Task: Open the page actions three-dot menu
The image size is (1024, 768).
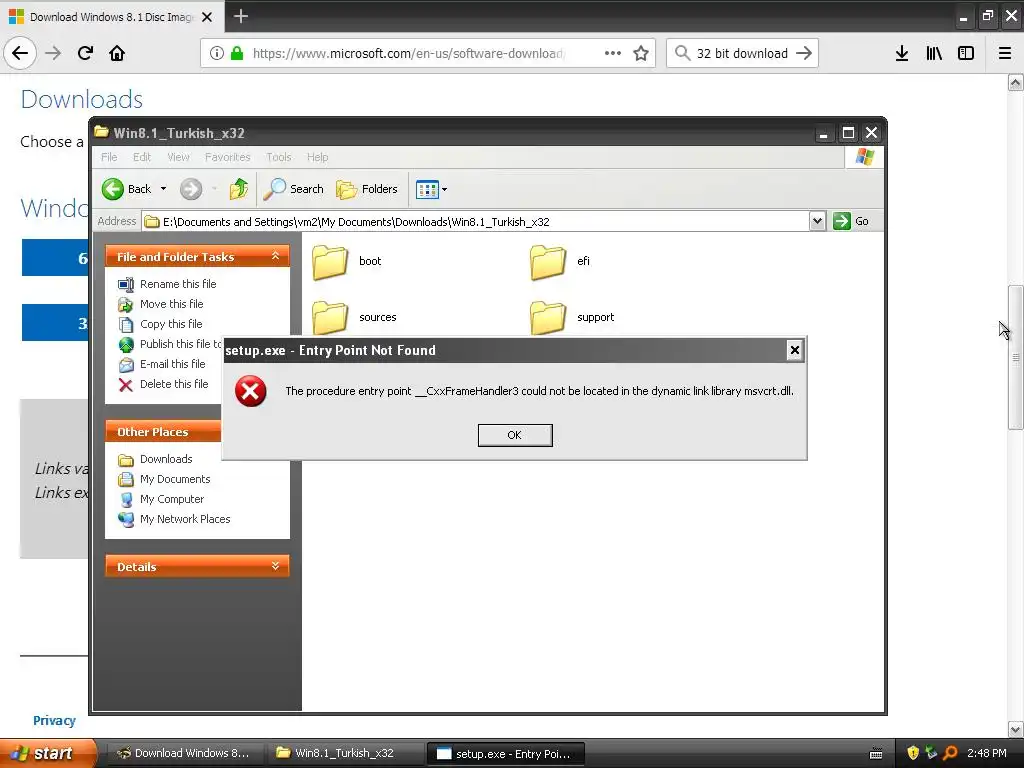Action: [613, 53]
